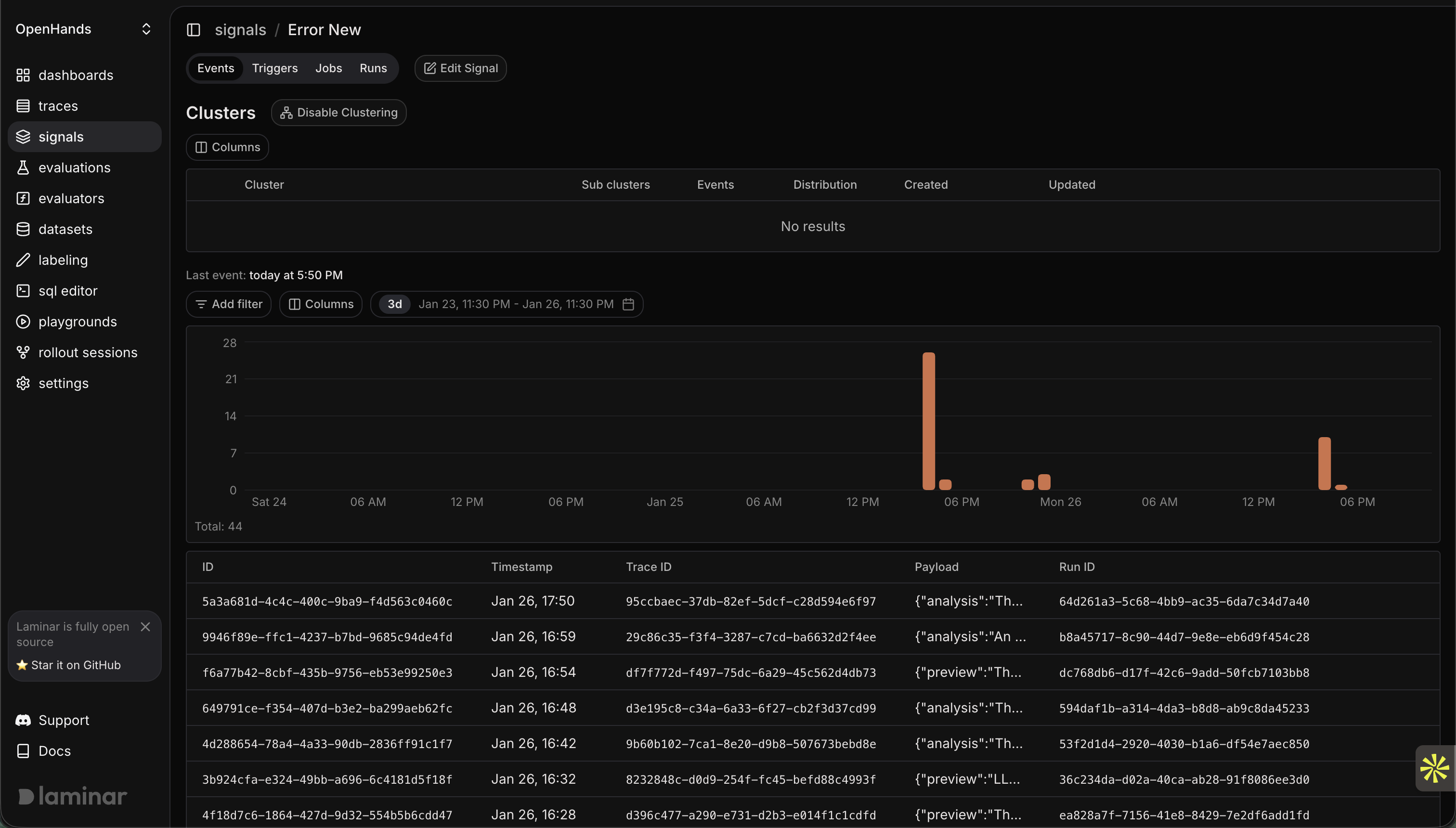Switch to the Runs tab

tap(373, 68)
